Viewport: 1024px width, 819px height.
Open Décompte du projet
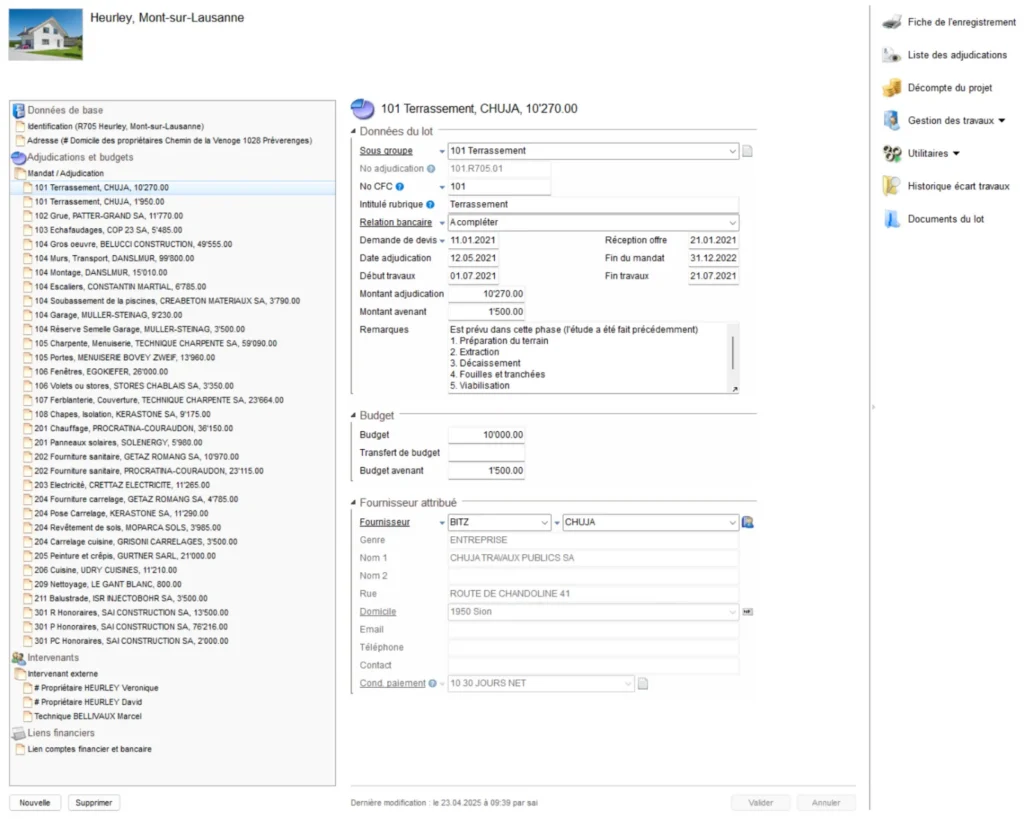[950, 88]
